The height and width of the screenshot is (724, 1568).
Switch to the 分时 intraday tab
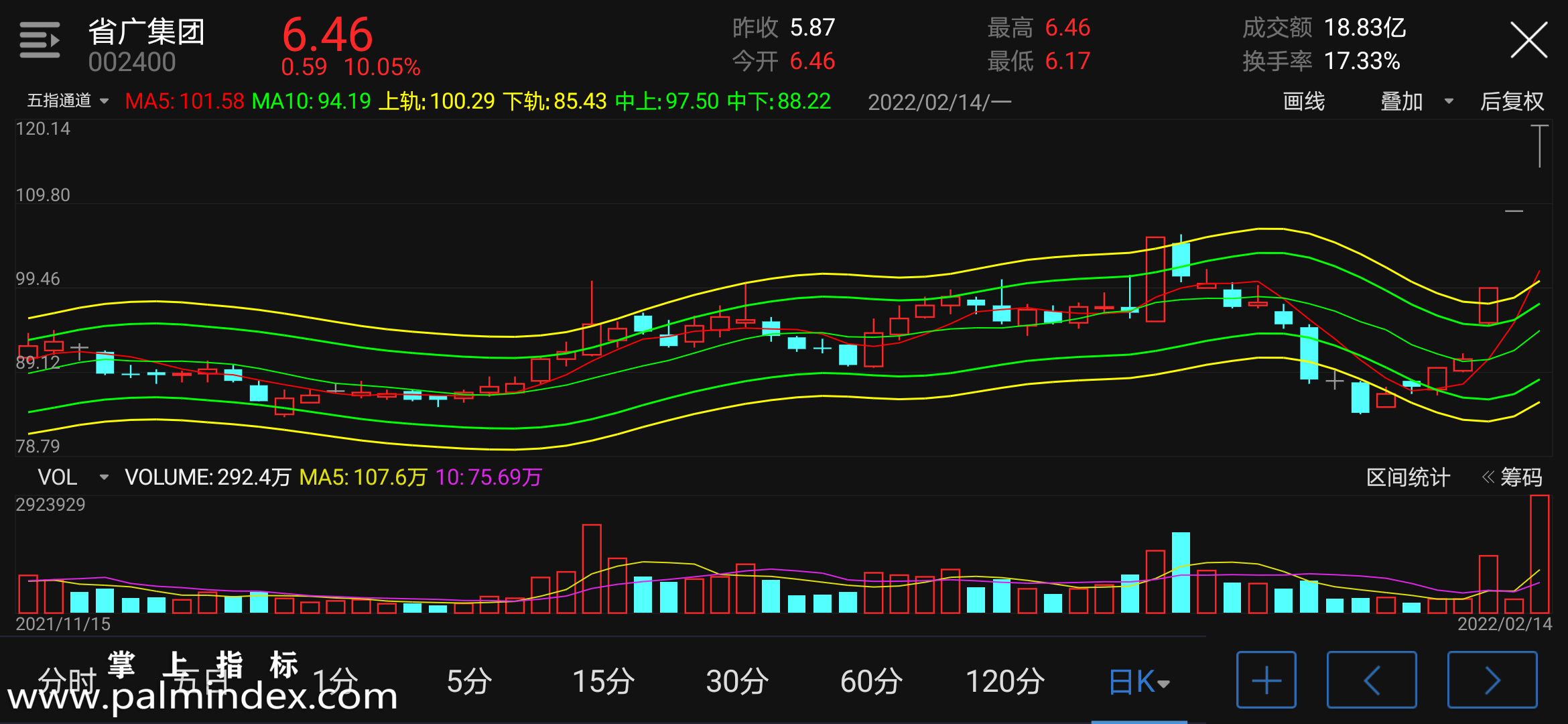click(68, 682)
